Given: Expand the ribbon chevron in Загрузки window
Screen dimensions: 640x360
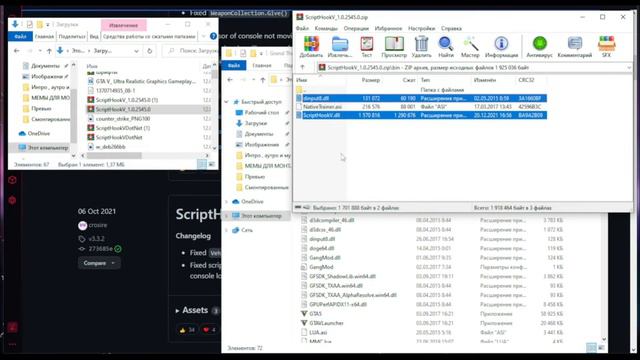Looking at the screenshot, I should [x=204, y=36].
